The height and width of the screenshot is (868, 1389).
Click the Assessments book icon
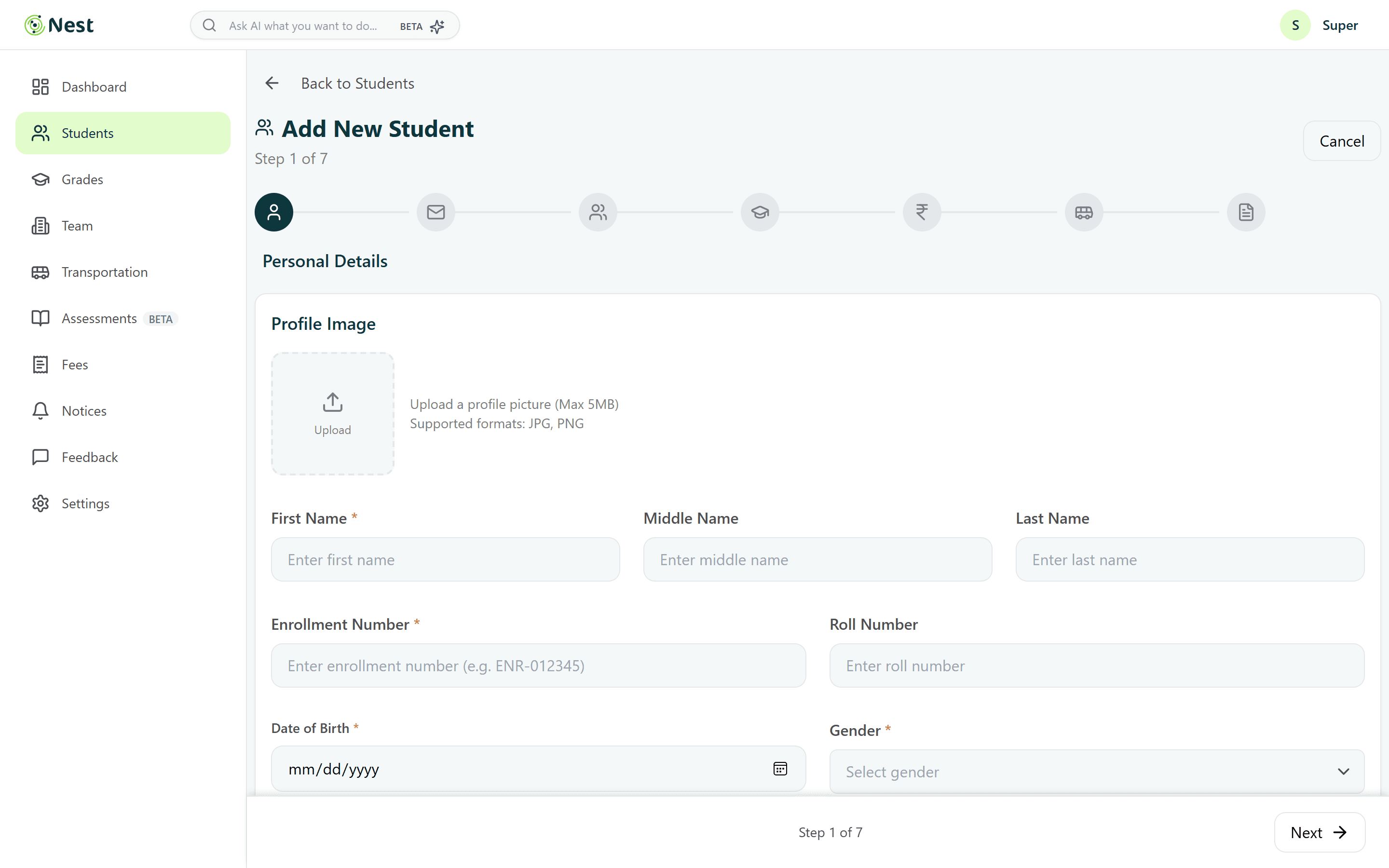point(40,318)
